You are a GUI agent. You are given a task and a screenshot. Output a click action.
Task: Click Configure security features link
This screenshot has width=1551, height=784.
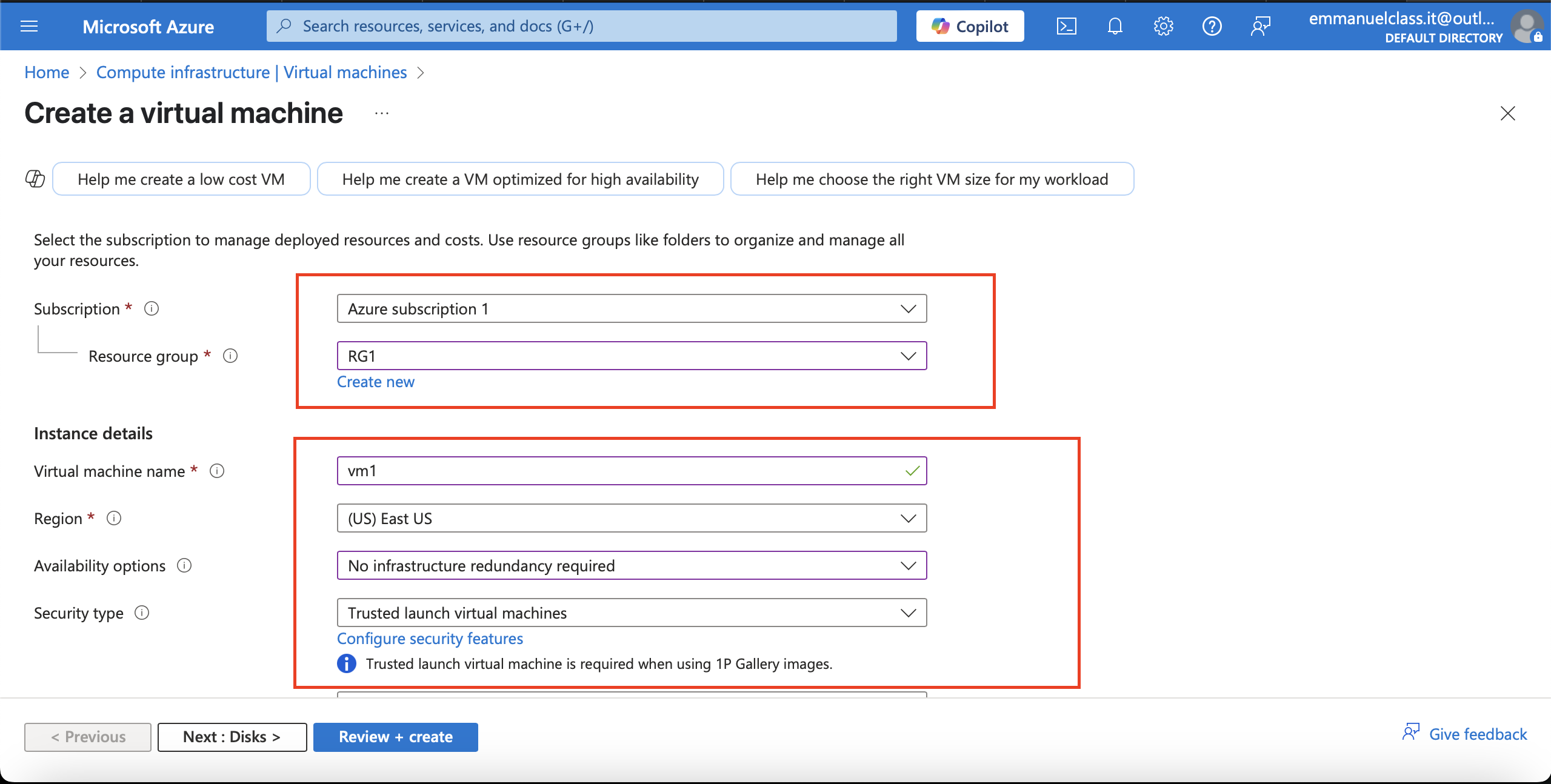[x=430, y=639]
